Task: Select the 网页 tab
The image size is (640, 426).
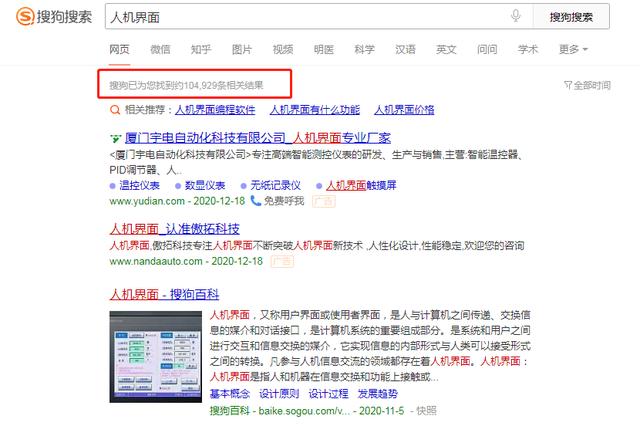Action: point(119,49)
